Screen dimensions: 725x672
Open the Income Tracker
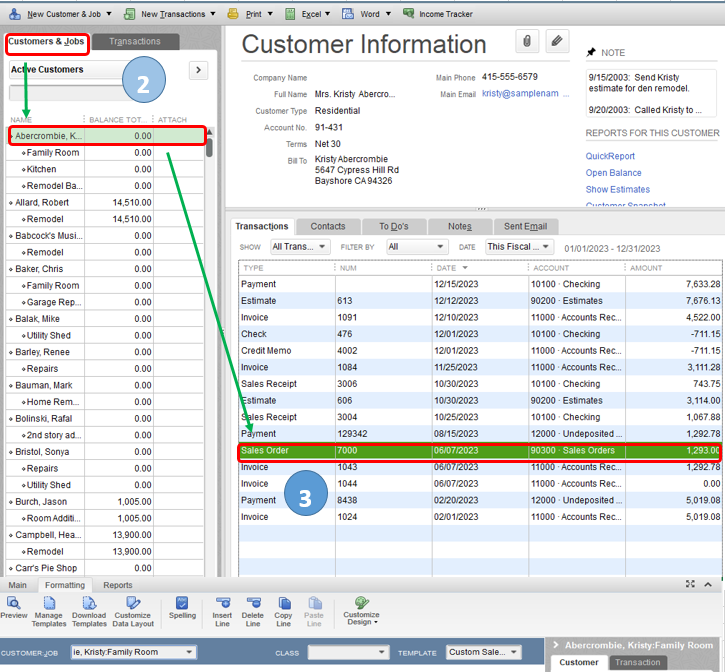pyautogui.click(x=437, y=14)
